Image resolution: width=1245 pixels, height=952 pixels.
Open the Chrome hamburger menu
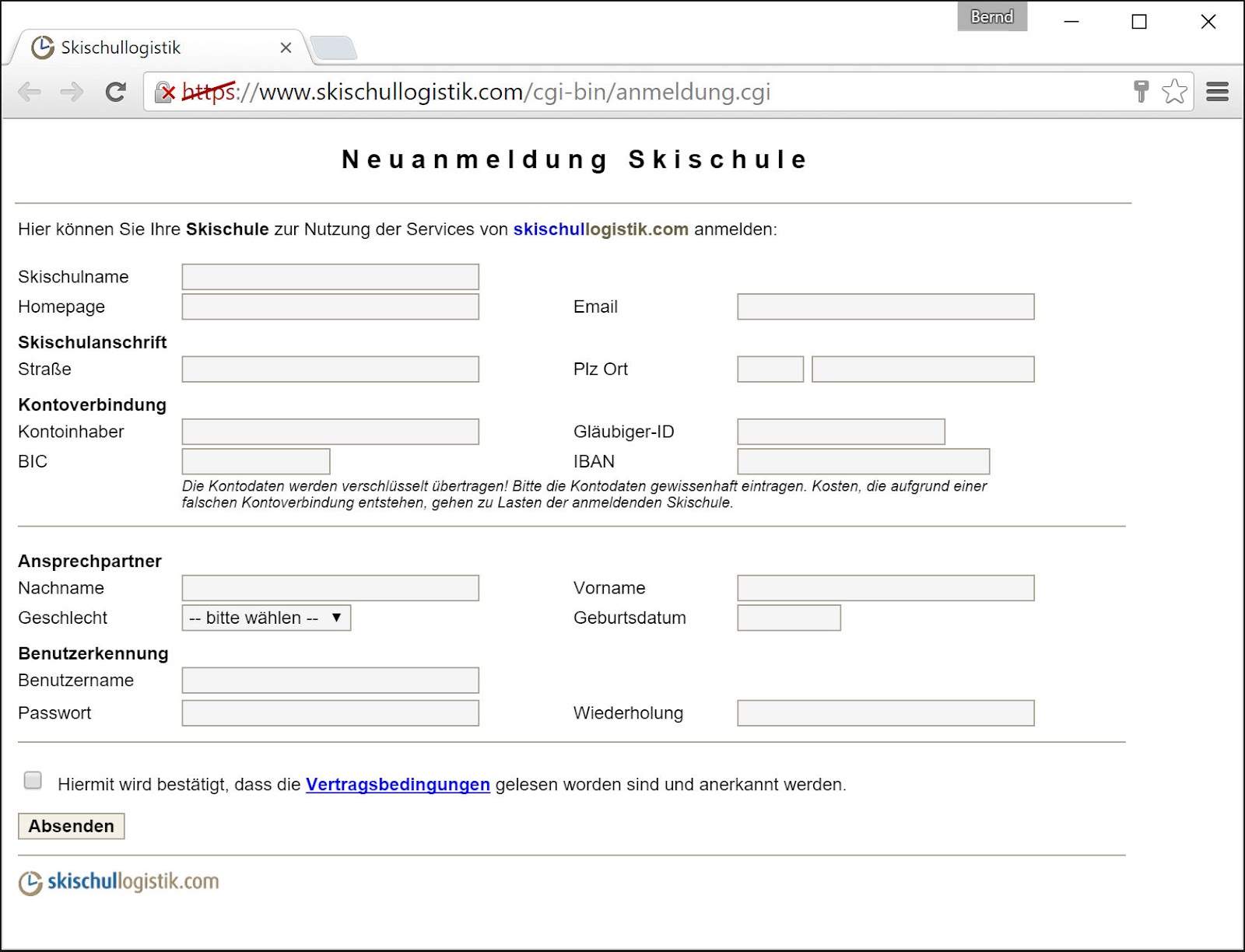(1218, 92)
